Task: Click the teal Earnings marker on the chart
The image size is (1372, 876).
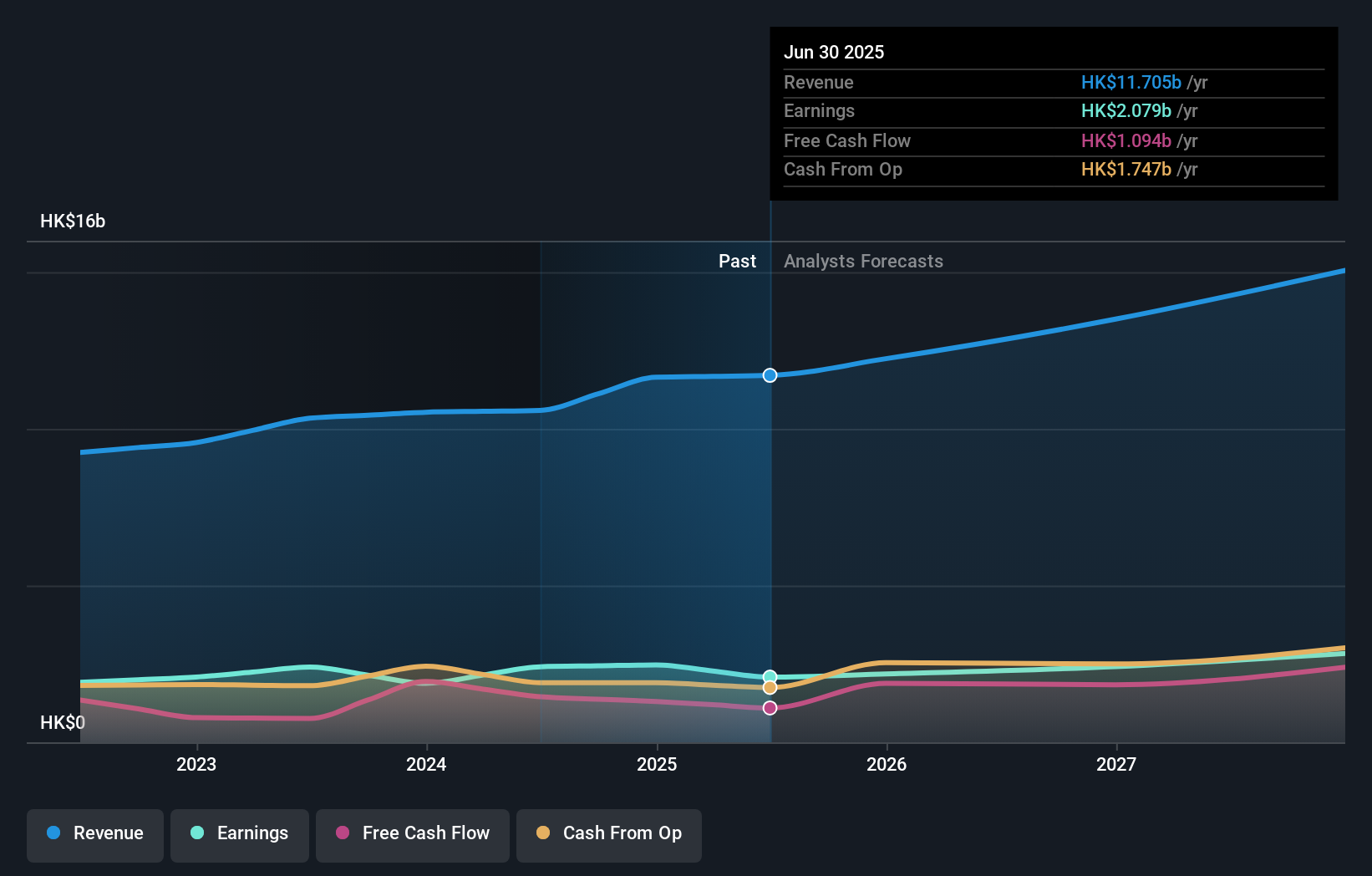Action: (x=769, y=675)
